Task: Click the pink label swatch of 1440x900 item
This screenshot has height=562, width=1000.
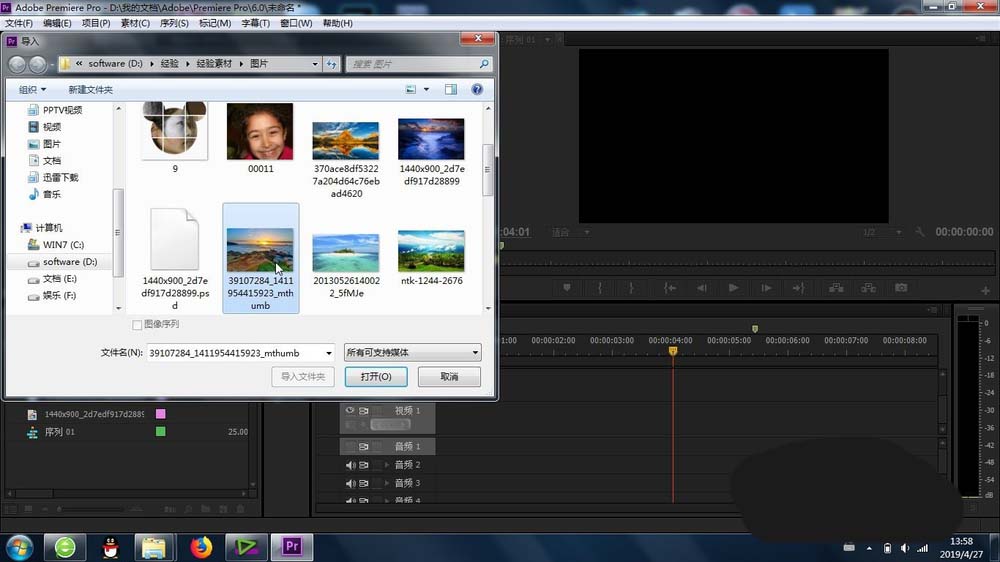Action: [160, 414]
